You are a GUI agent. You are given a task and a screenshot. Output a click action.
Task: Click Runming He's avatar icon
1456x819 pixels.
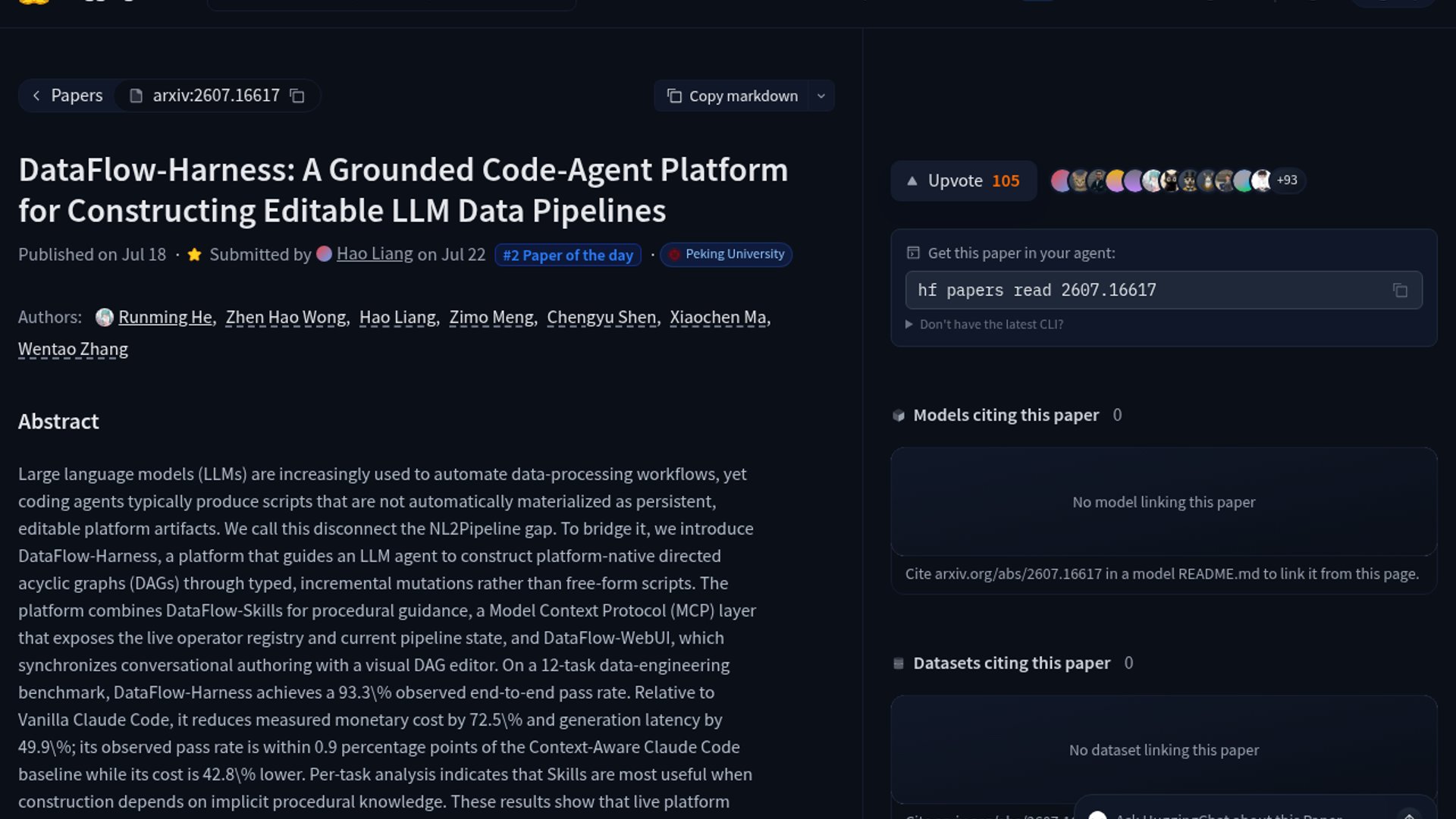tap(105, 317)
